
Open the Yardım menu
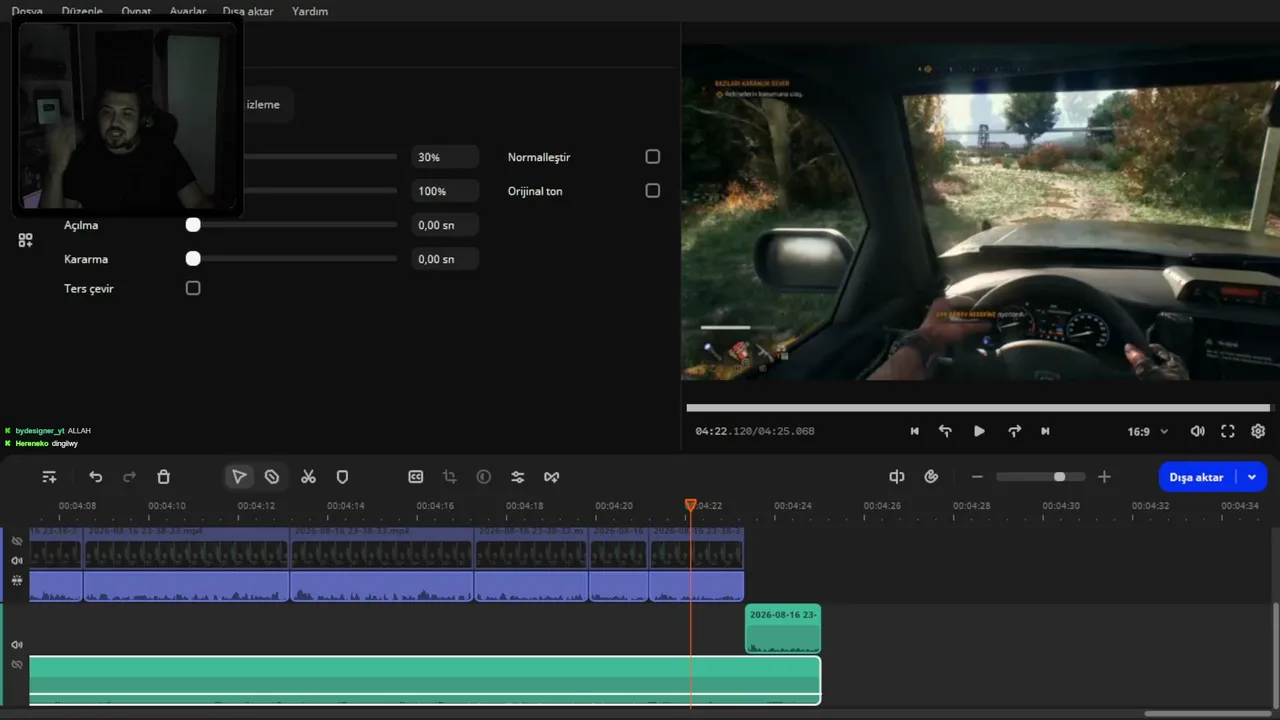point(310,11)
